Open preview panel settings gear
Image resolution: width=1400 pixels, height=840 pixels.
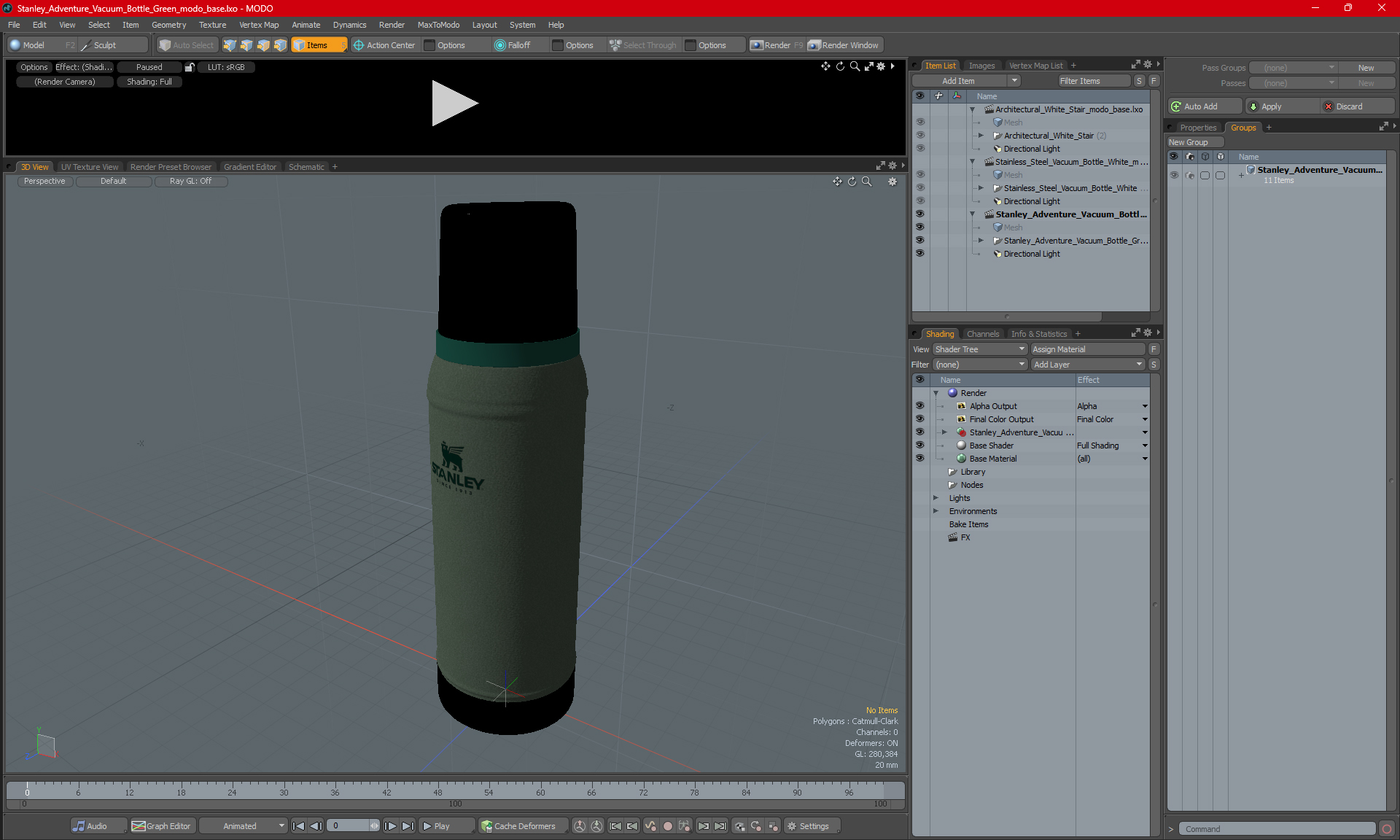tap(881, 66)
